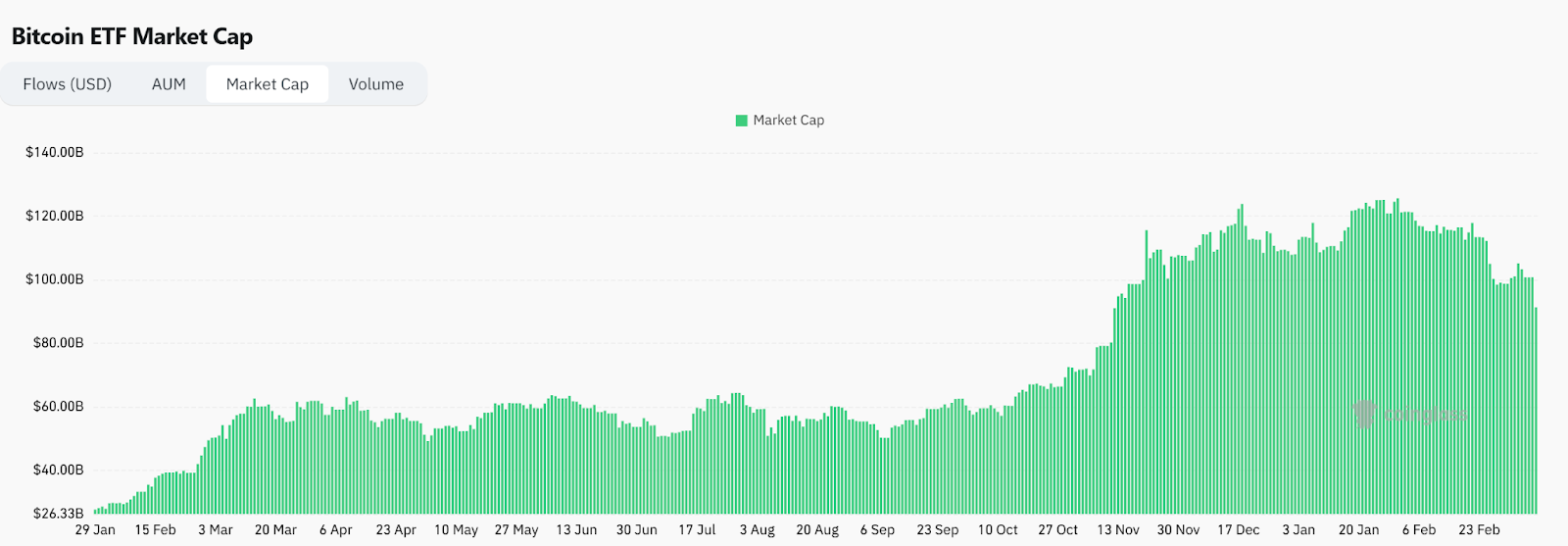Click the Bitcoin ETF Market Cap title
Viewport: 1568px width, 546px height.
click(132, 36)
